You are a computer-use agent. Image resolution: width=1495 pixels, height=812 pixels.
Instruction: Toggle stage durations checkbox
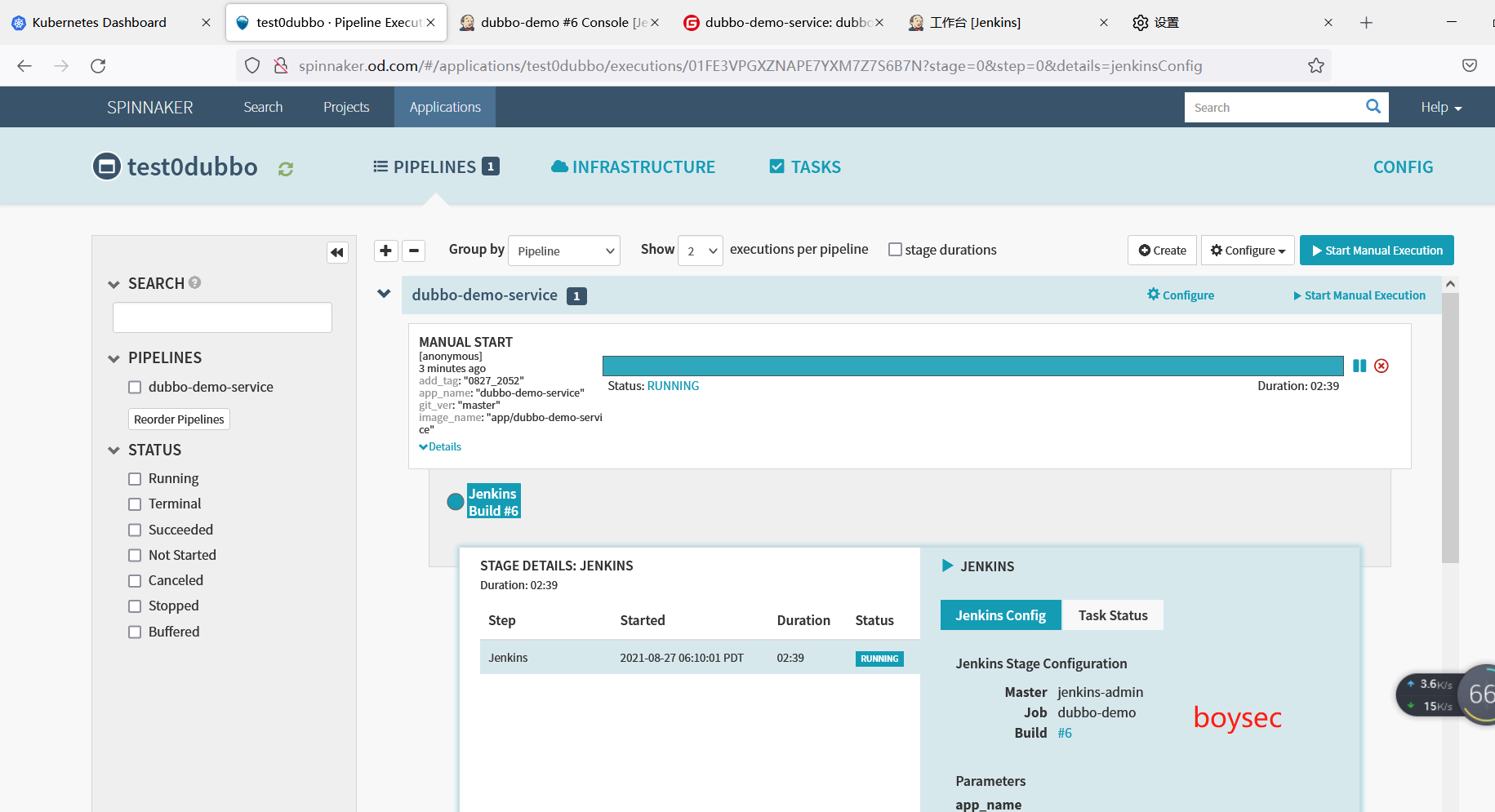pyautogui.click(x=895, y=250)
